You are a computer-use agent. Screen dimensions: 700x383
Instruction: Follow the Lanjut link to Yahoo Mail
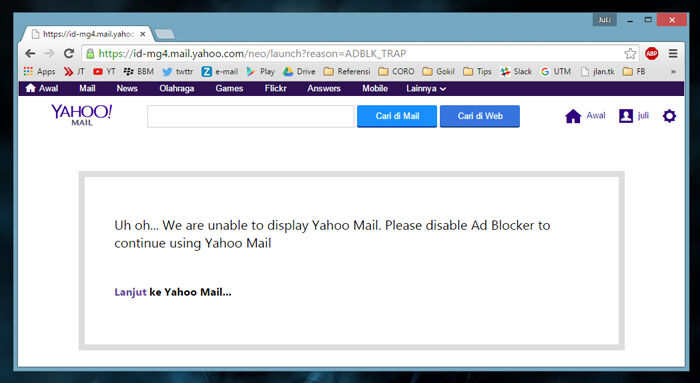pyautogui.click(x=130, y=292)
